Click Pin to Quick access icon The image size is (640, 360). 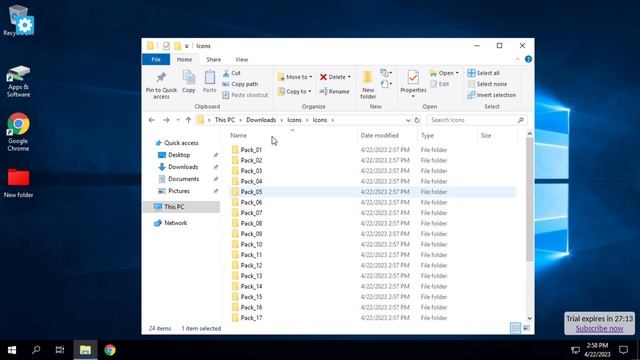161,85
